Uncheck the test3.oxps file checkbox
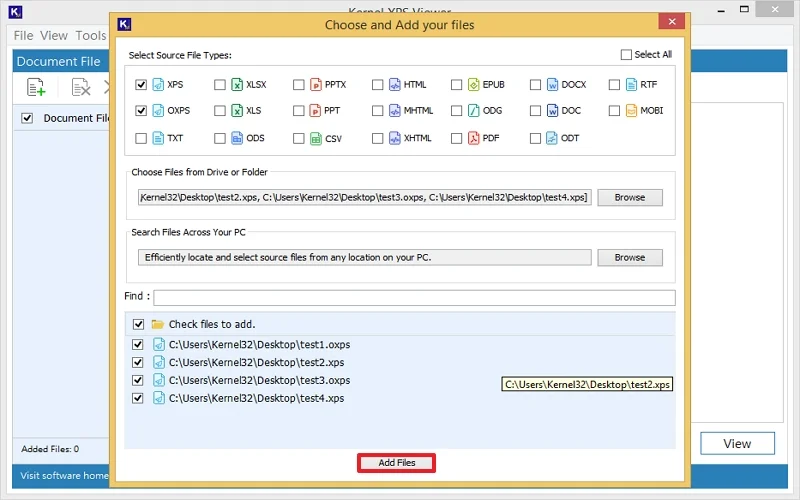 pos(138,380)
